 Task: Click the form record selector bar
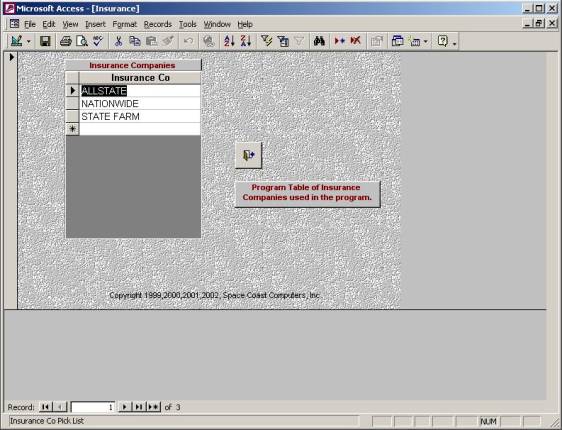pyautogui.click(x=11, y=180)
